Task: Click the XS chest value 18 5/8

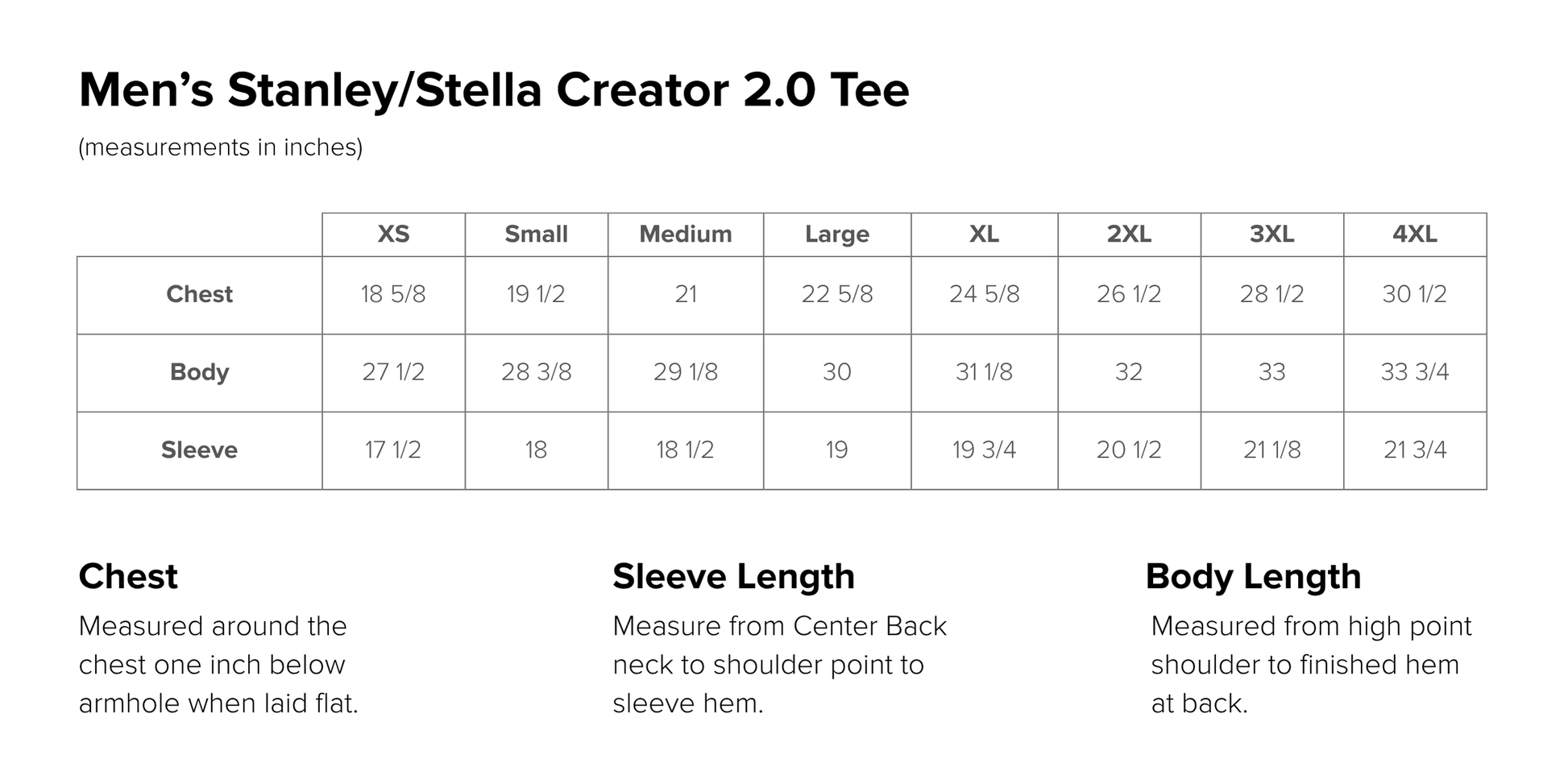Action: 393,295
